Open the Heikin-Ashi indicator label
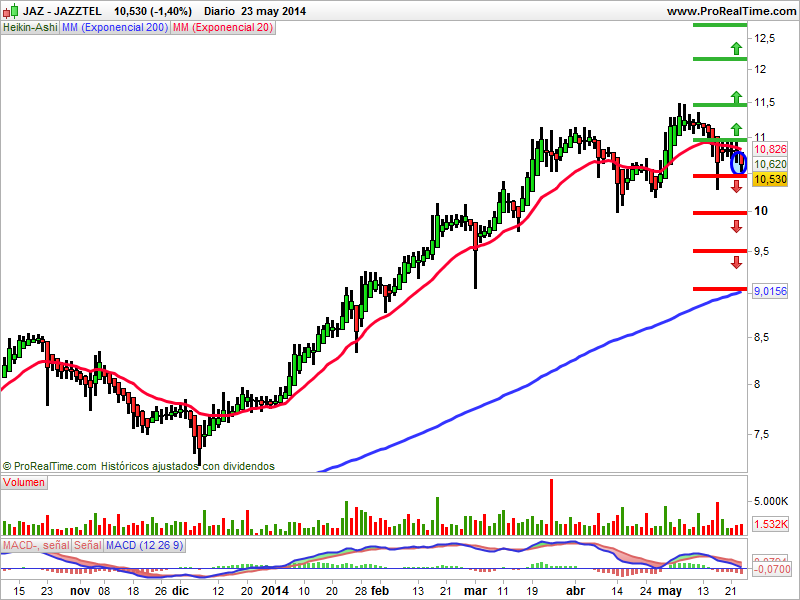800x600 pixels. (x=30, y=28)
